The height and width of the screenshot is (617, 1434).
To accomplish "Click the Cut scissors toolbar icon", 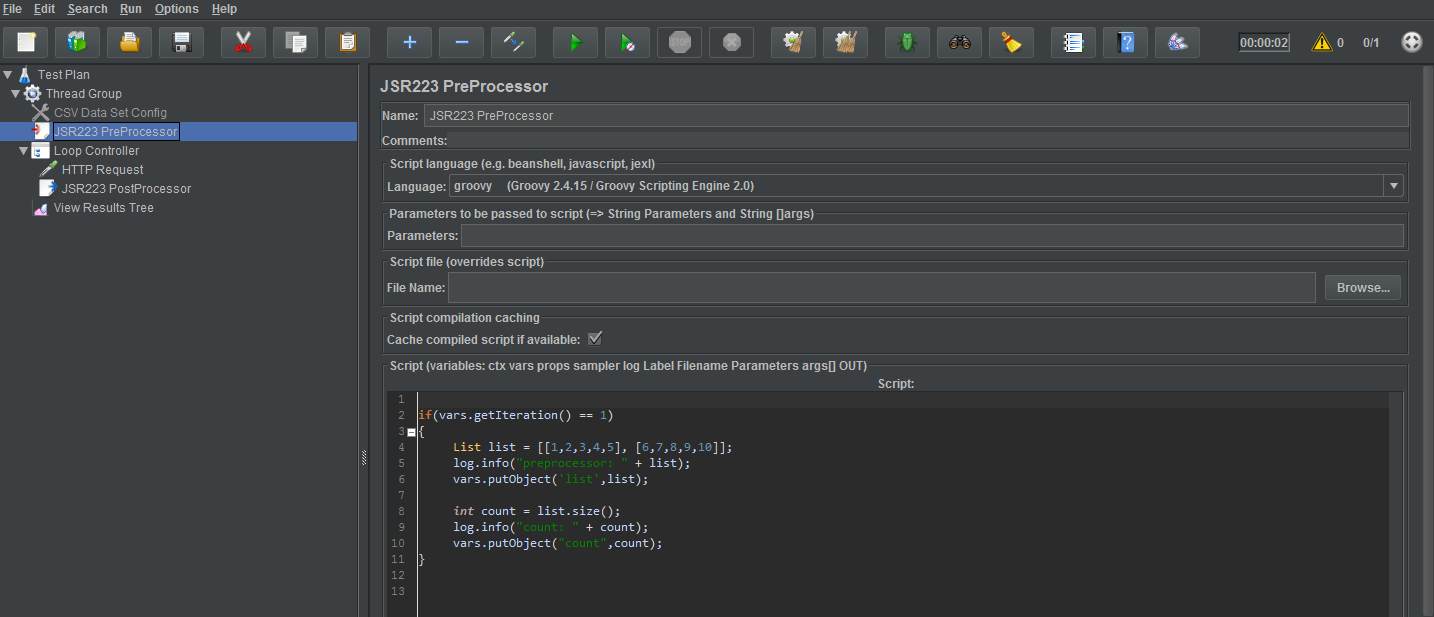I will [x=243, y=42].
